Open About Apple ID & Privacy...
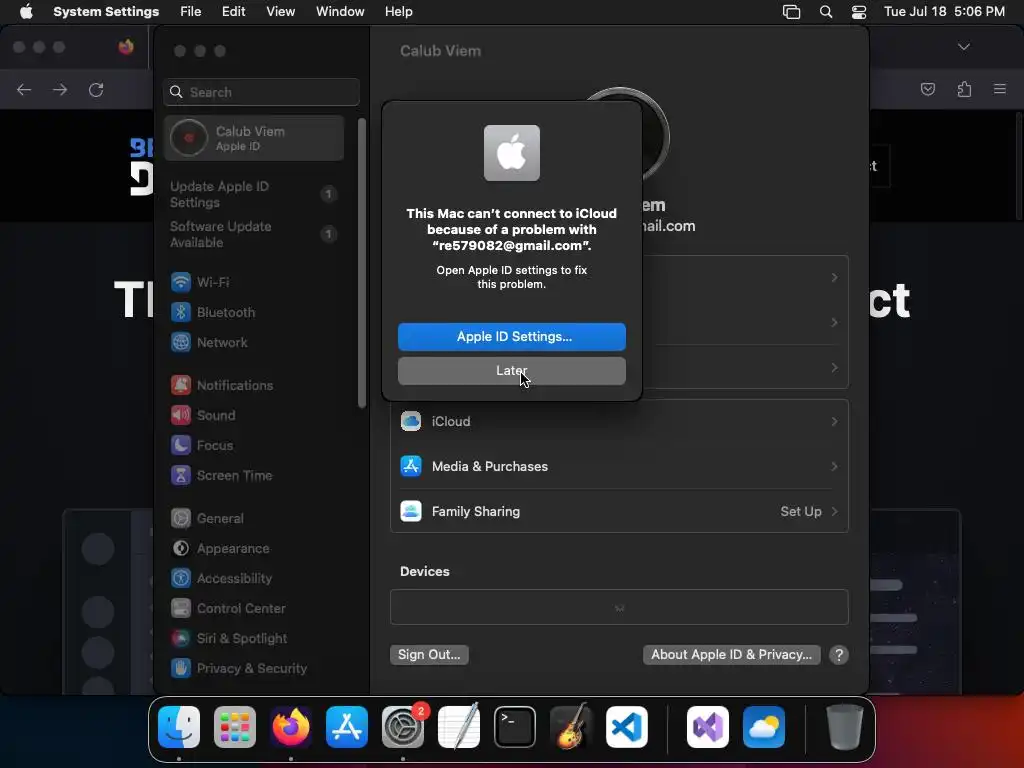1024x768 pixels. click(x=731, y=654)
